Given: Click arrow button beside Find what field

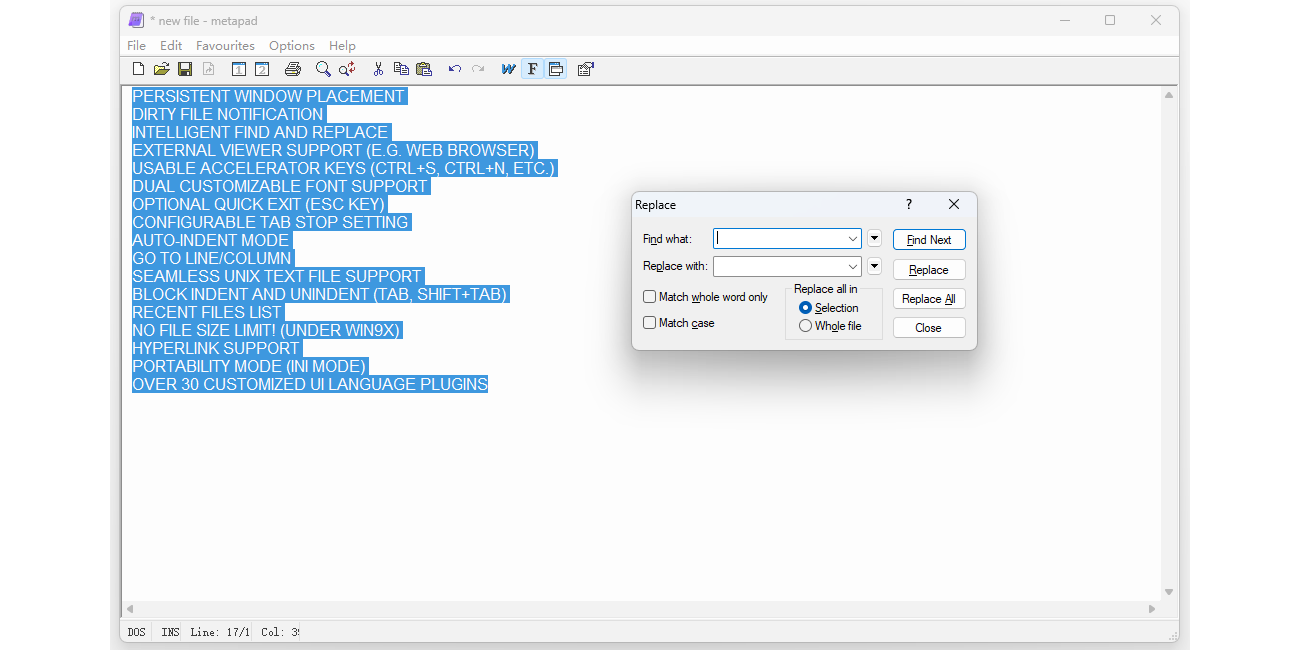Looking at the screenshot, I should click(874, 239).
